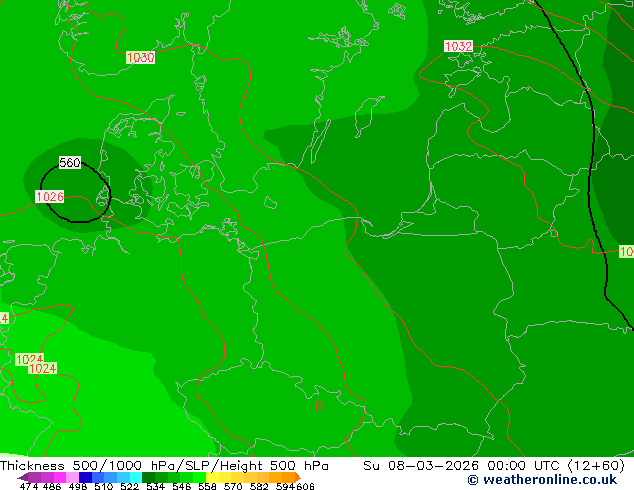Click the forecast date 'Su 08-03-2026 00:00 UTC (12+60)'

tap(494, 466)
